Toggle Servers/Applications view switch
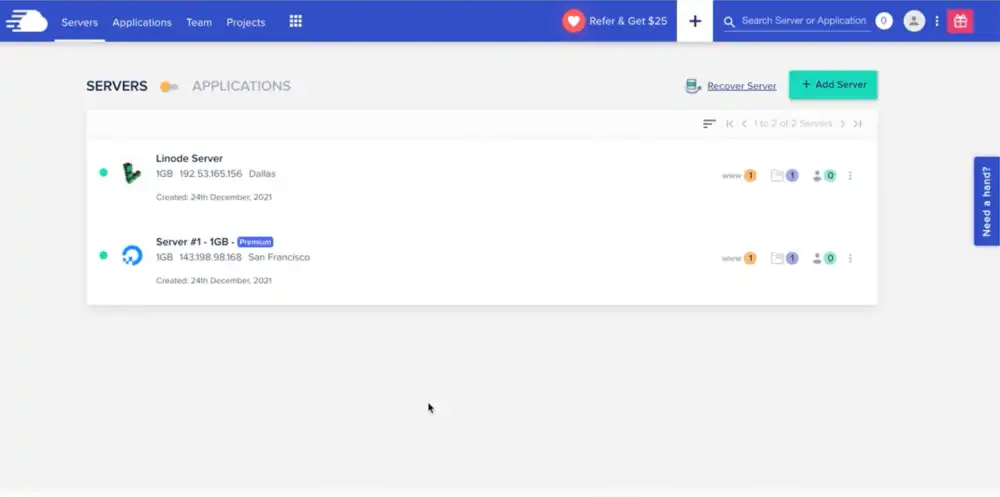 169,87
